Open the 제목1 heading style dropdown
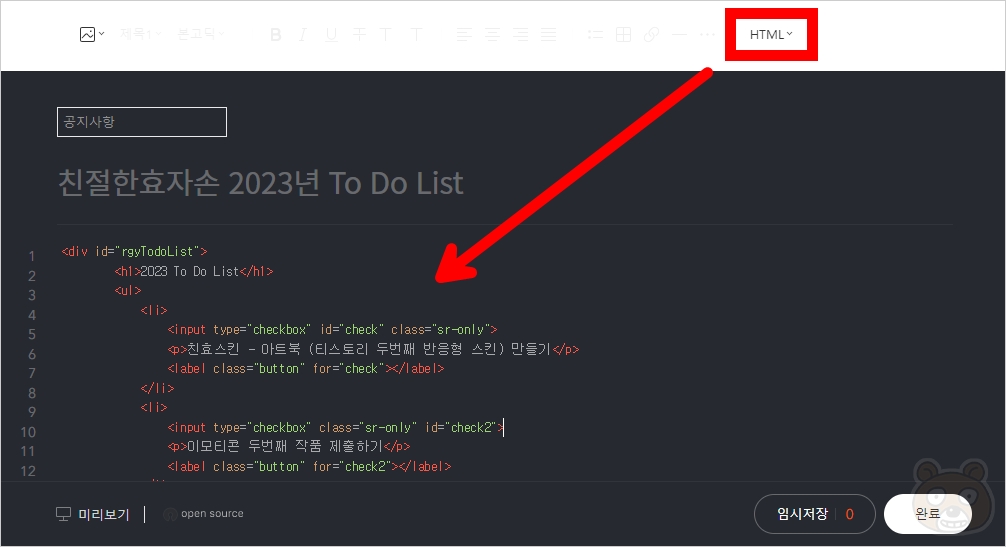 (140, 33)
